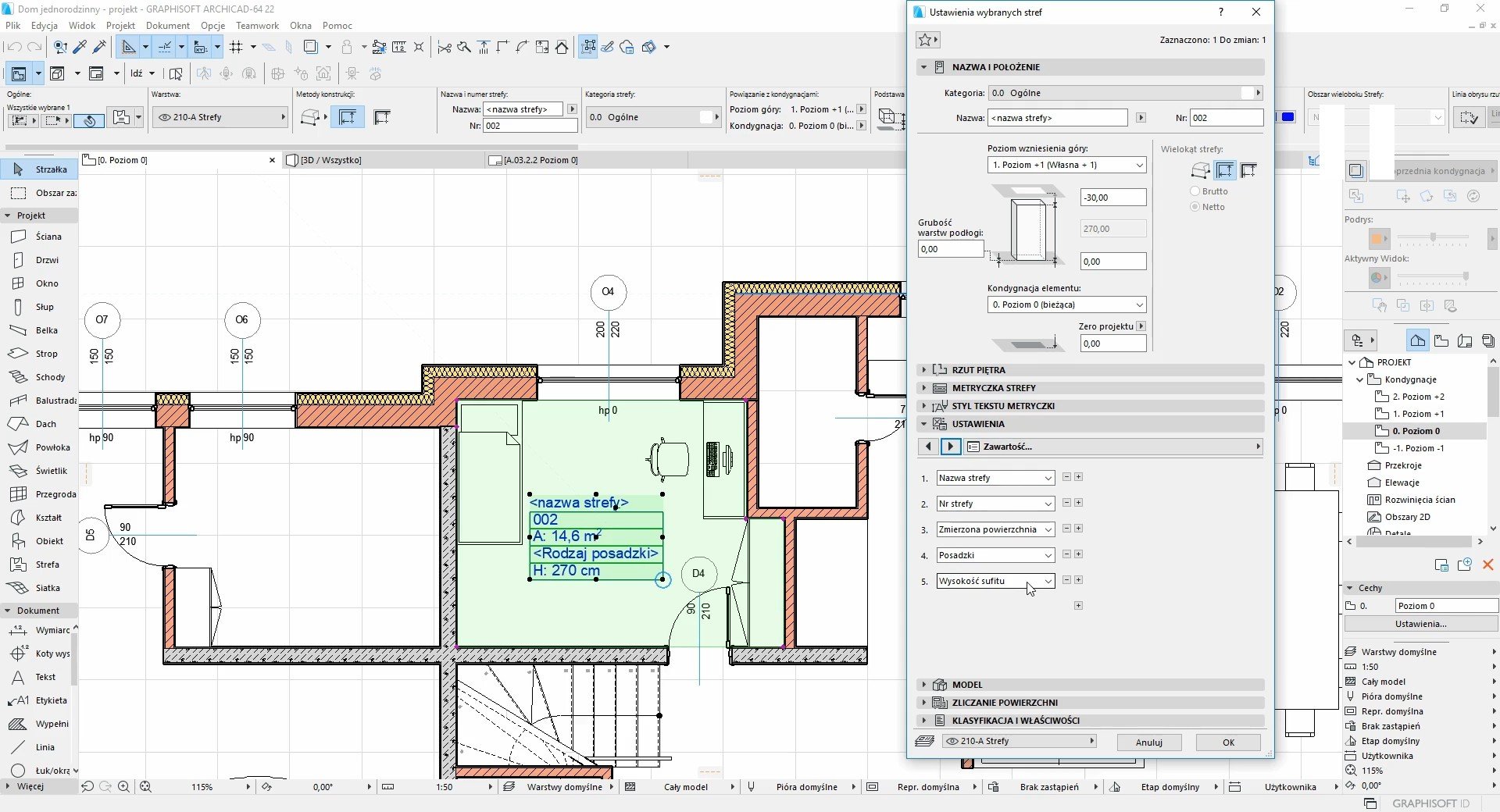
Task: Click the Ustawienia... button
Action: click(1421, 624)
